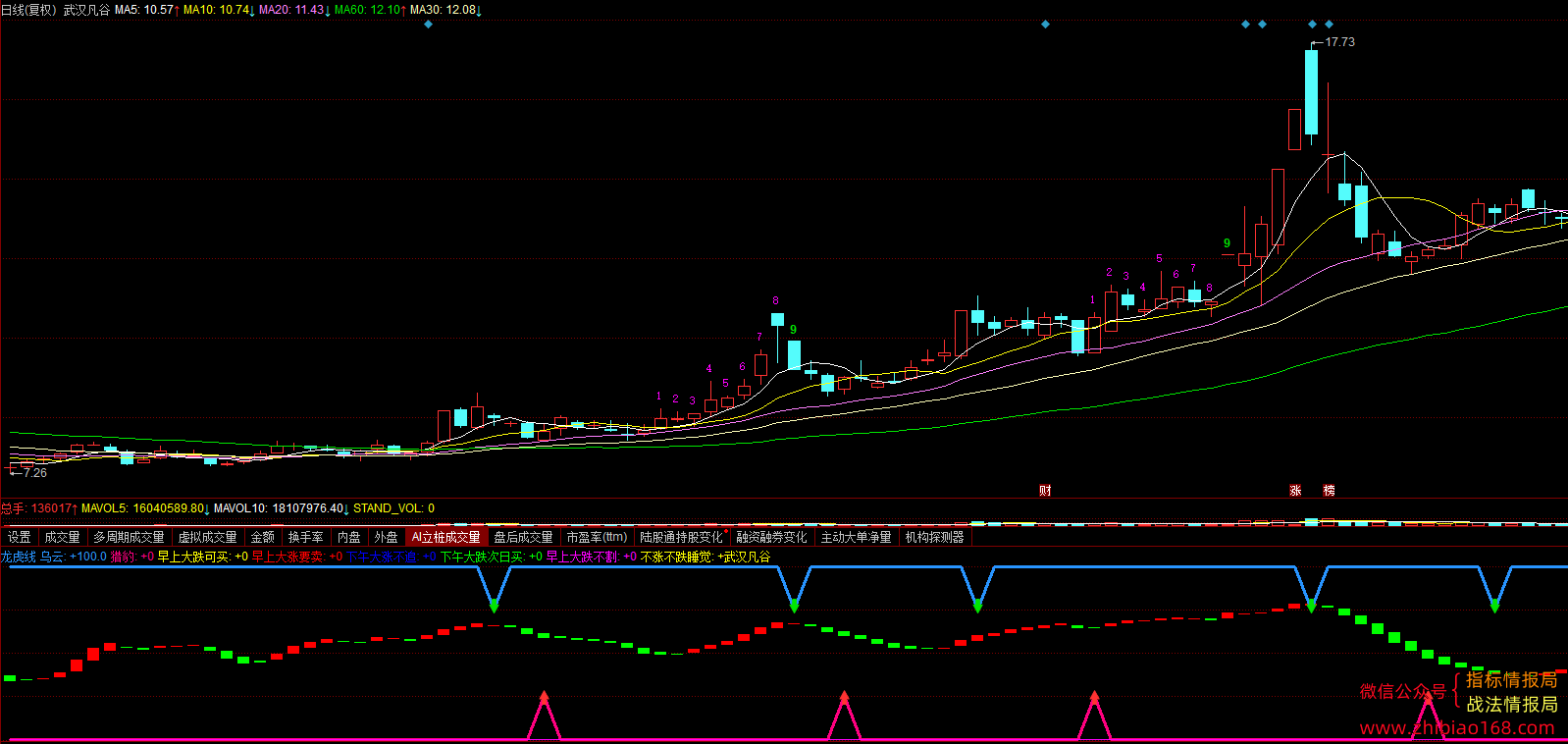Click the 榜 ranking marker icon

click(x=1329, y=490)
